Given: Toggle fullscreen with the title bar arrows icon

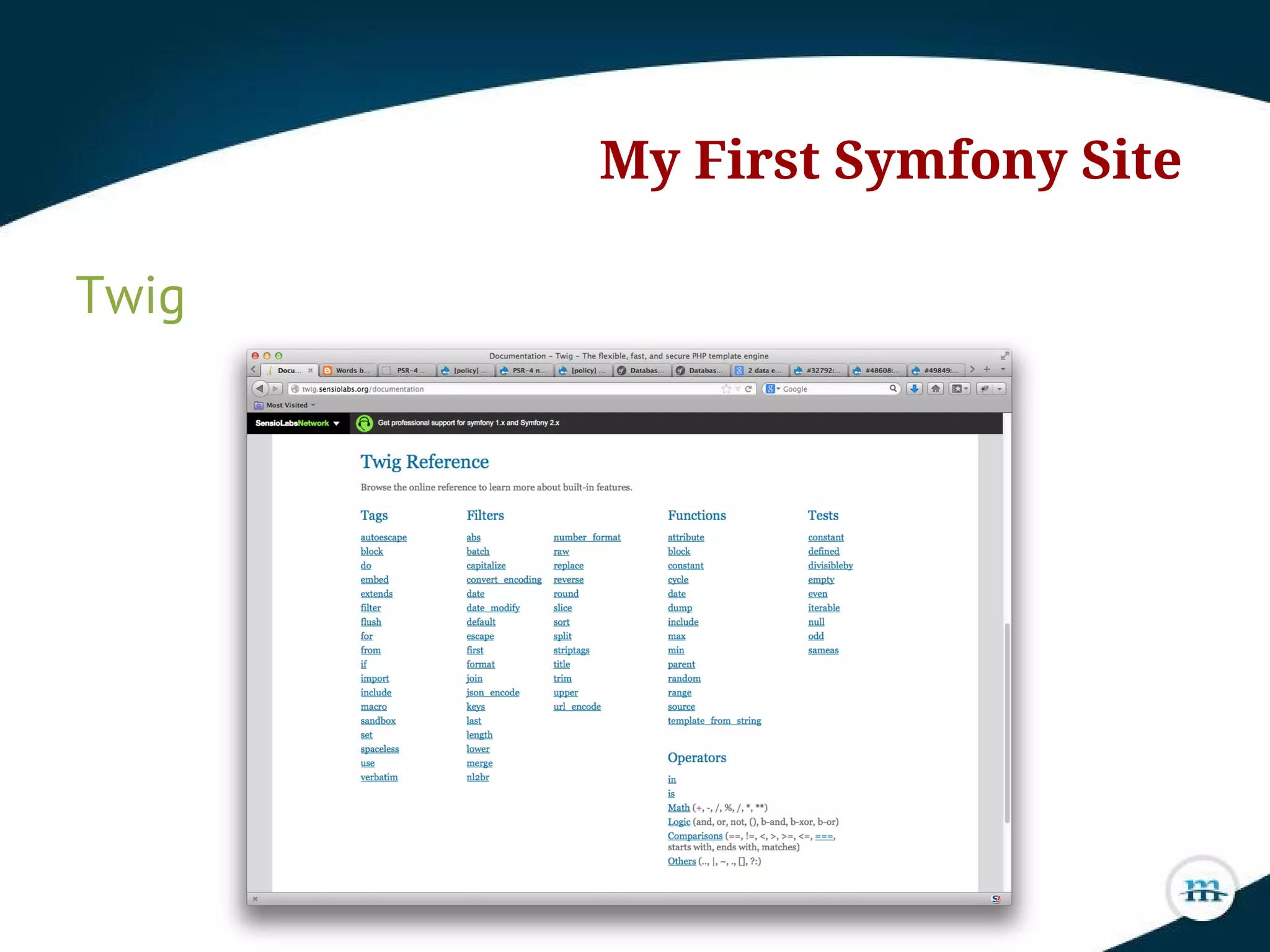Looking at the screenshot, I should (x=1004, y=356).
